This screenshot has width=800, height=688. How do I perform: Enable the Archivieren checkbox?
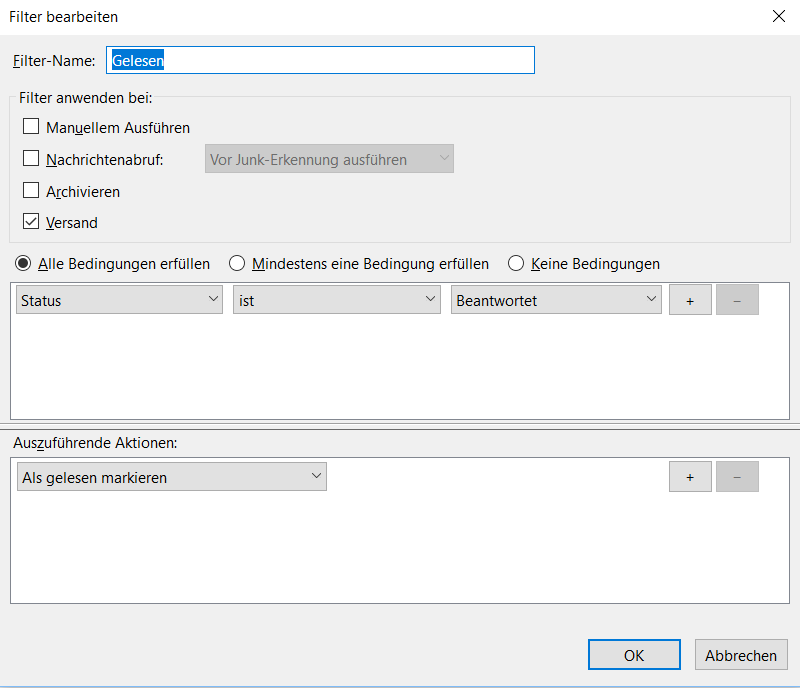(31, 191)
